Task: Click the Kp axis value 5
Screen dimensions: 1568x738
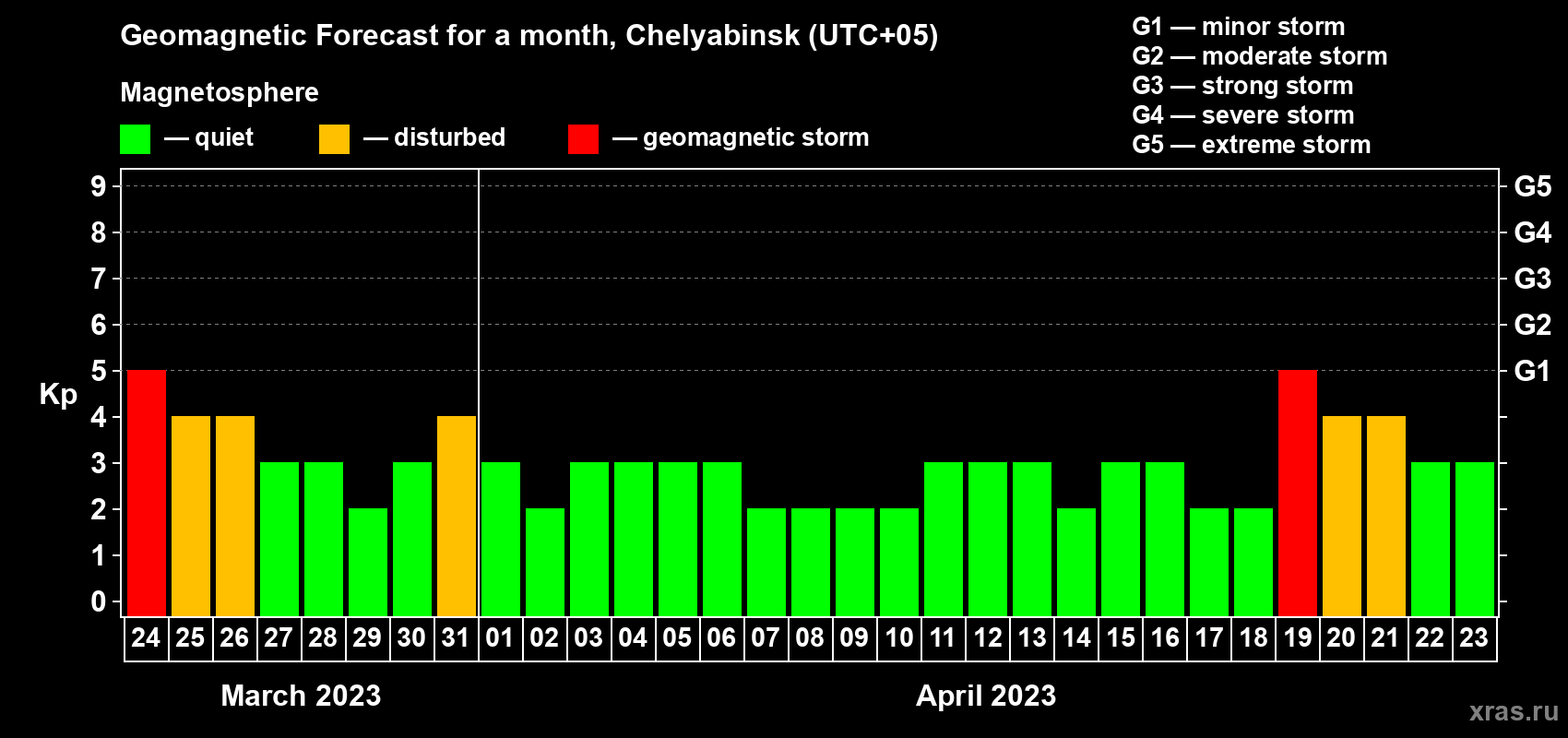Action: pyautogui.click(x=99, y=371)
